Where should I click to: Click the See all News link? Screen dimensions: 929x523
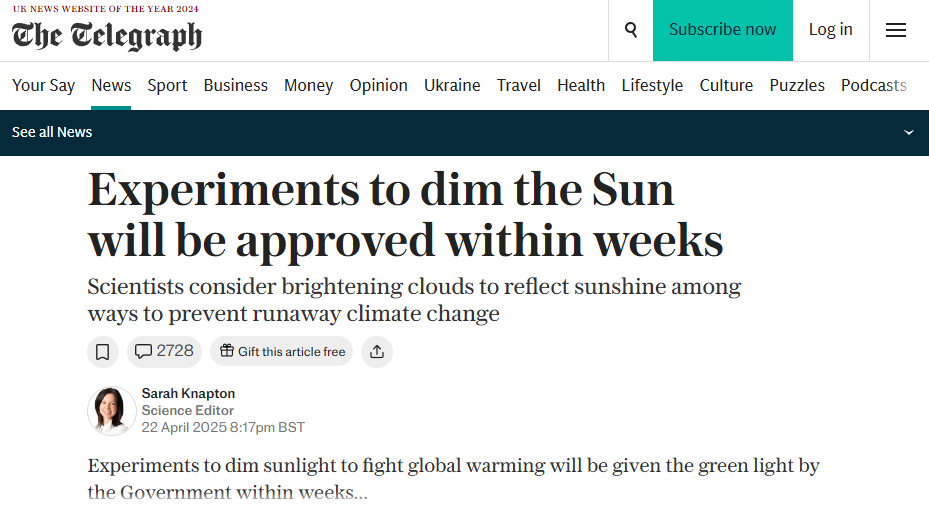click(x=52, y=132)
